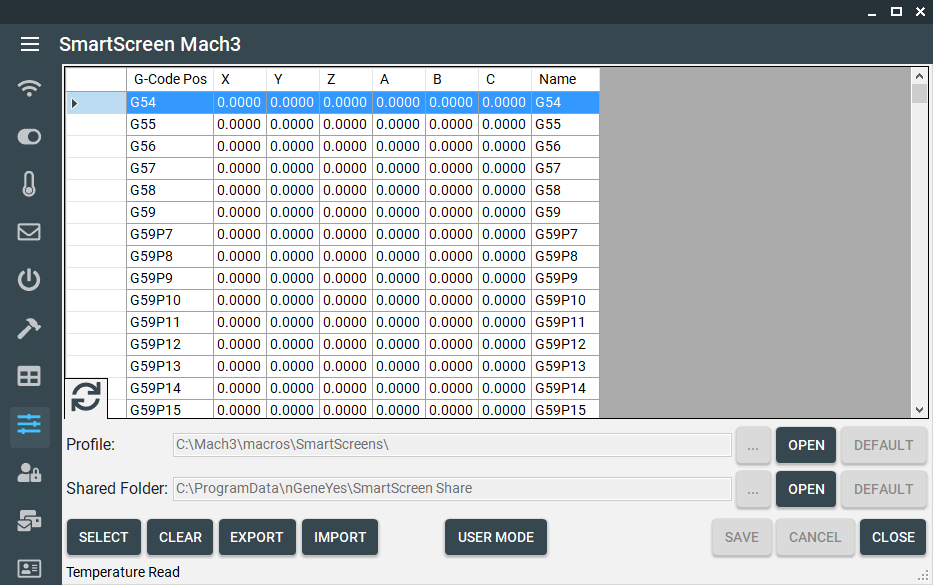Click the power sidebar icon
The width and height of the screenshot is (933, 585).
click(x=30, y=280)
